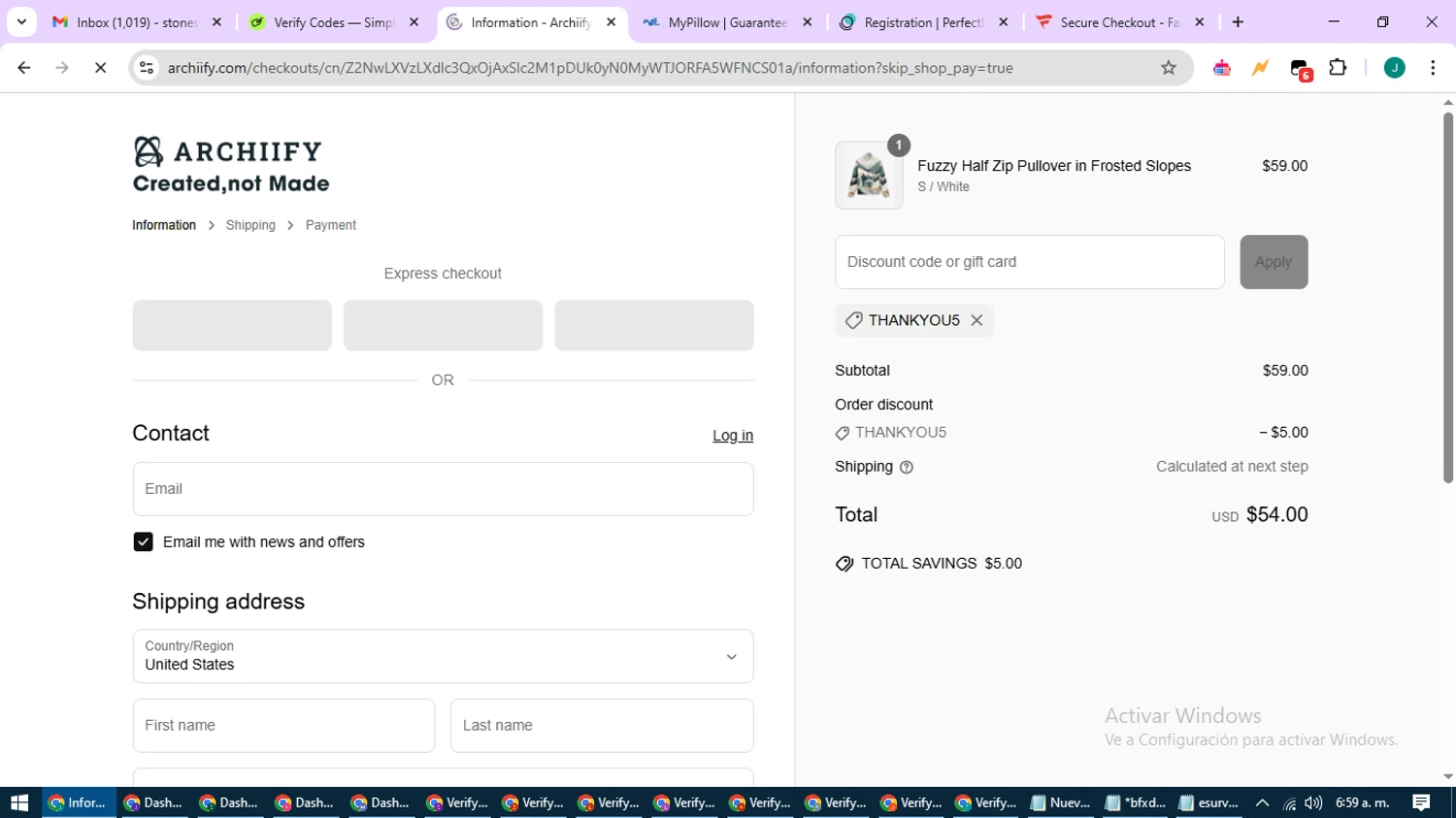Click the Fuzzy Half Zip Pullover thumbnail
The height and width of the screenshot is (818, 1456).
[869, 176]
